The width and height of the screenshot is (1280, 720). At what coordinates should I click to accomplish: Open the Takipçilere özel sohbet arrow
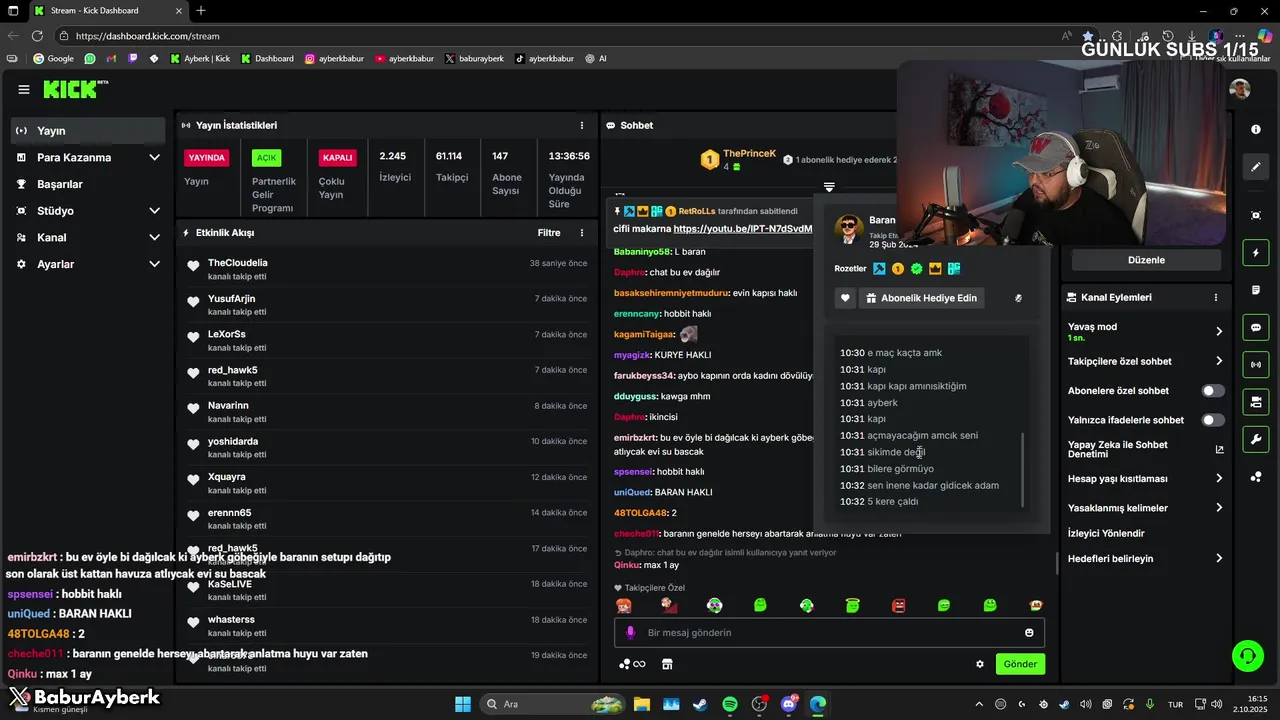tap(1219, 361)
